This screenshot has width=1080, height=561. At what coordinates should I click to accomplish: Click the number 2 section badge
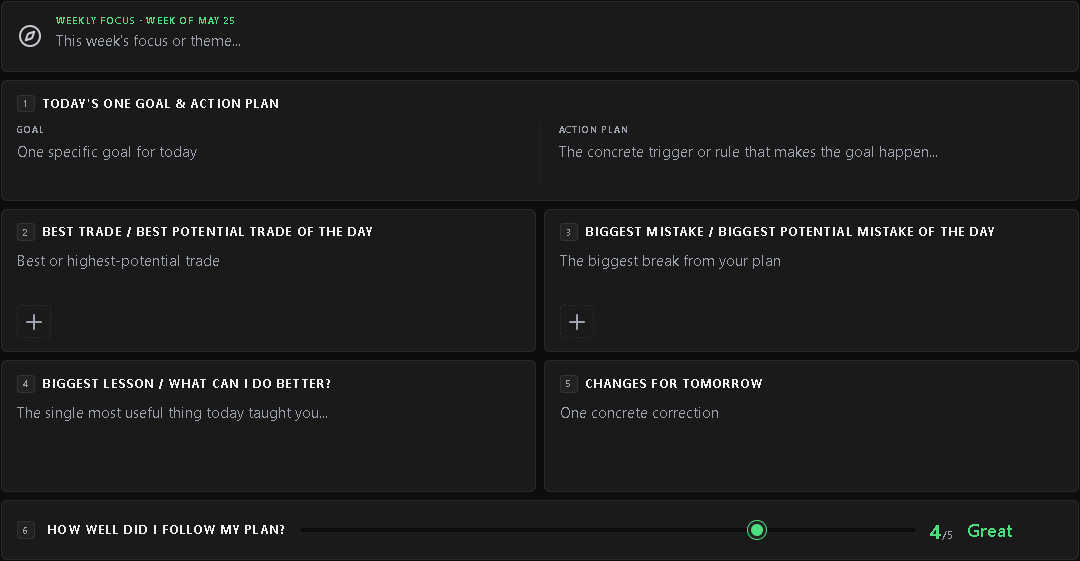pyautogui.click(x=25, y=232)
